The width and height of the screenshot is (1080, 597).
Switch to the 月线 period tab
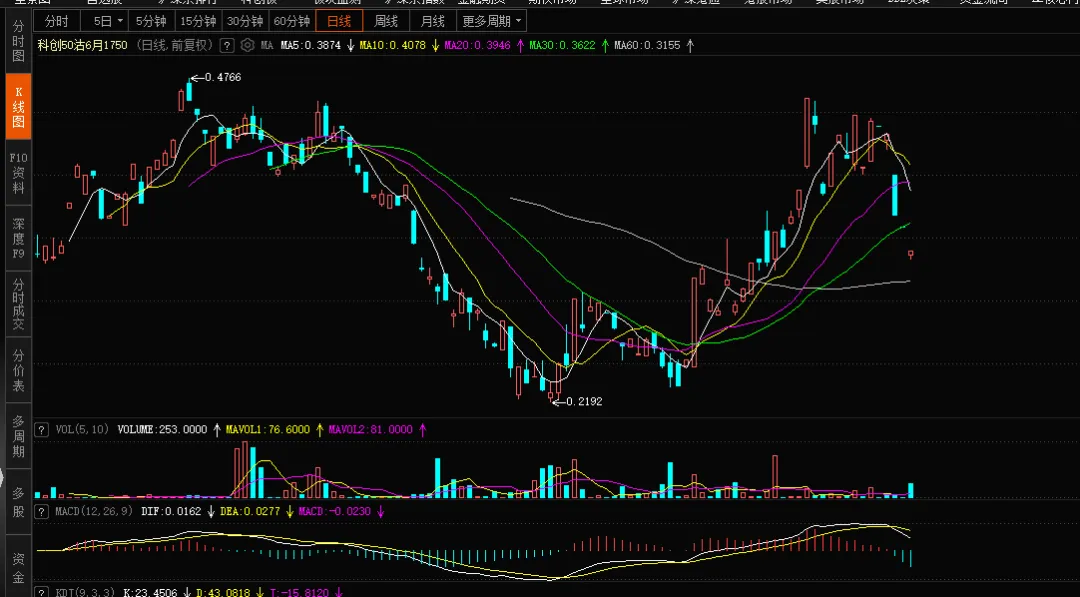pyautogui.click(x=433, y=21)
